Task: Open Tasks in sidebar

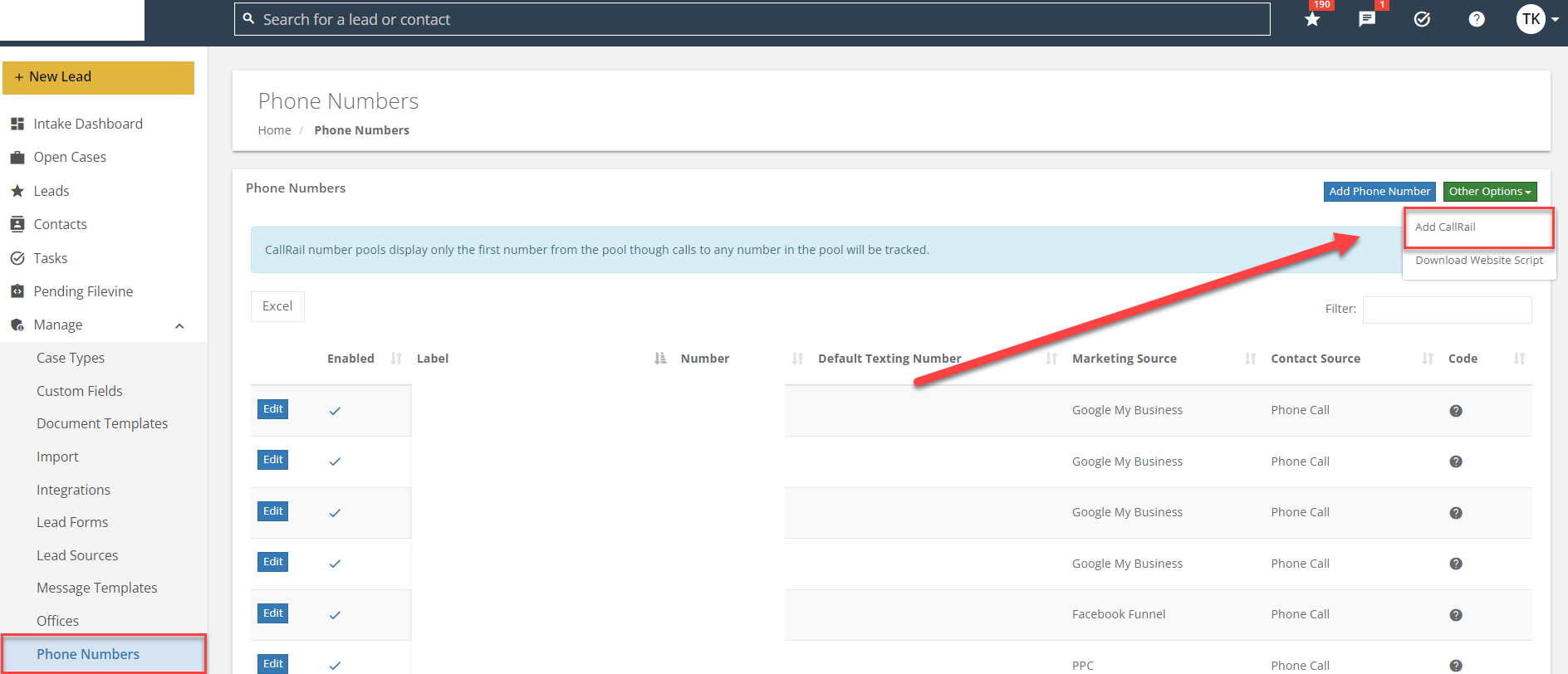Action: point(51,258)
